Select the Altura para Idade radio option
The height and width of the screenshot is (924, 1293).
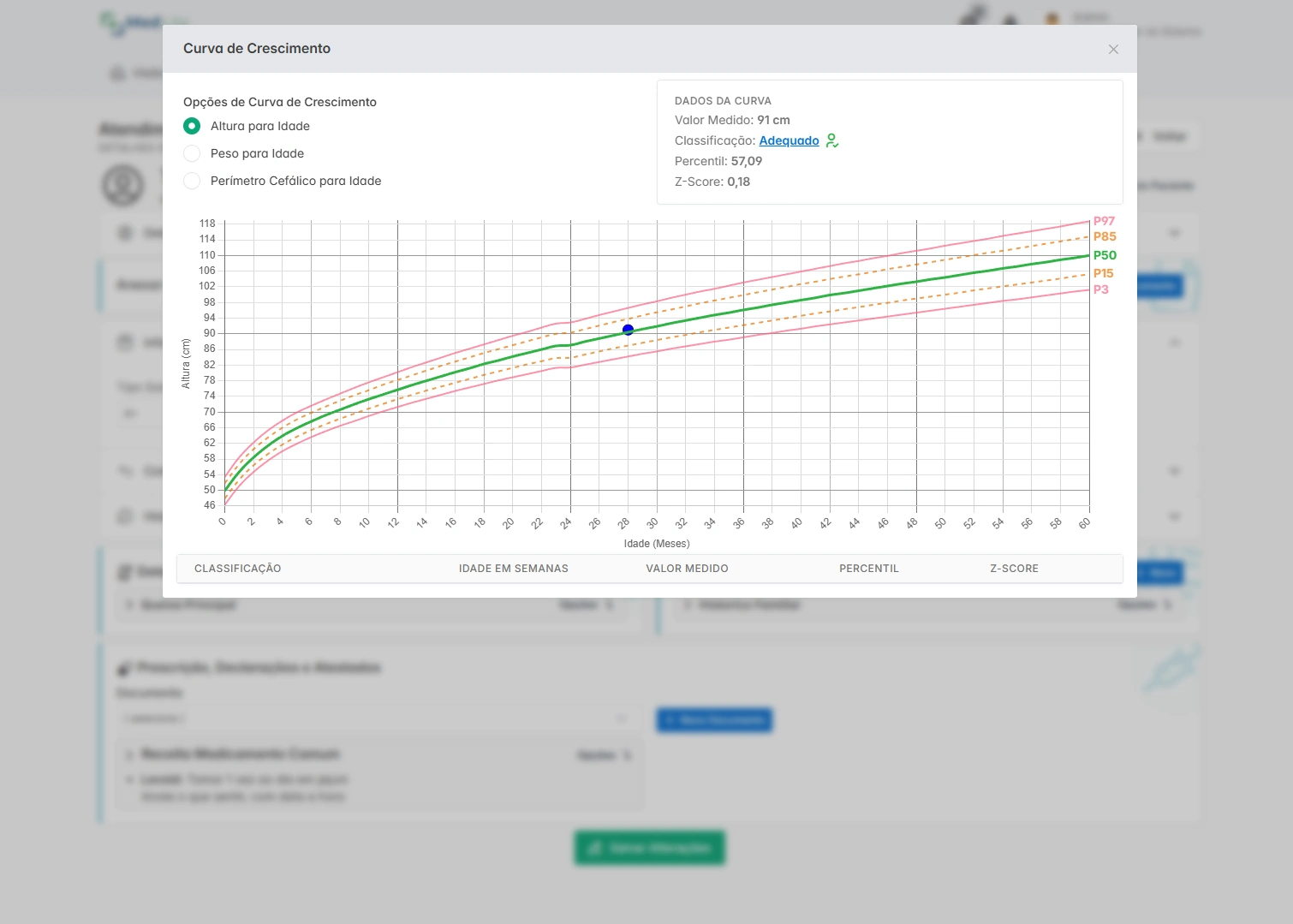[x=192, y=126]
